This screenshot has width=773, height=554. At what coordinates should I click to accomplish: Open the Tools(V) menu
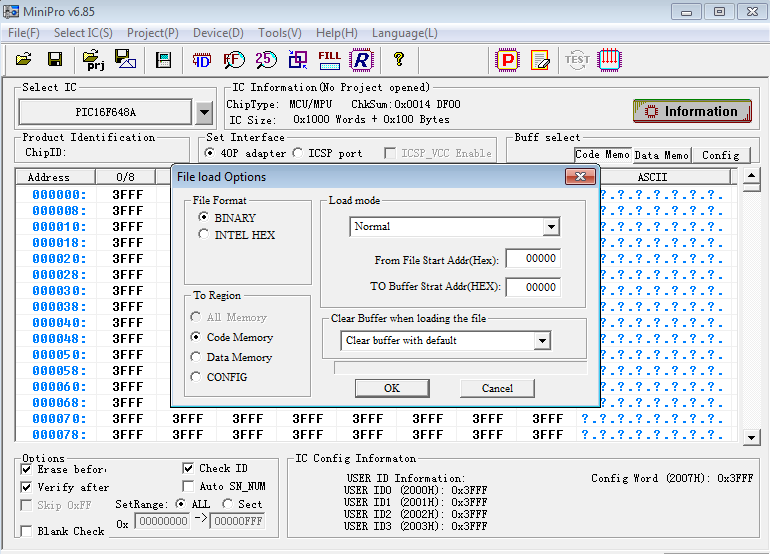tap(279, 33)
